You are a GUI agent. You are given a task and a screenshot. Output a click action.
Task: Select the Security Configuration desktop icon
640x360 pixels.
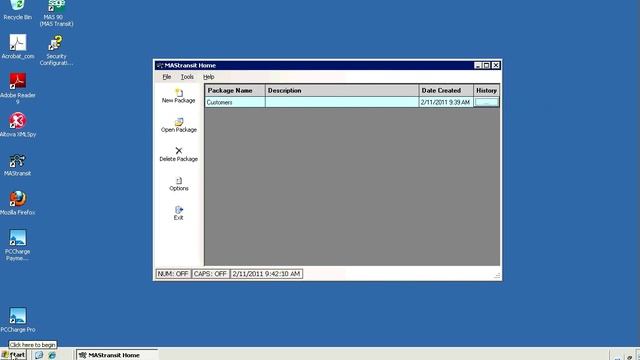click(56, 51)
